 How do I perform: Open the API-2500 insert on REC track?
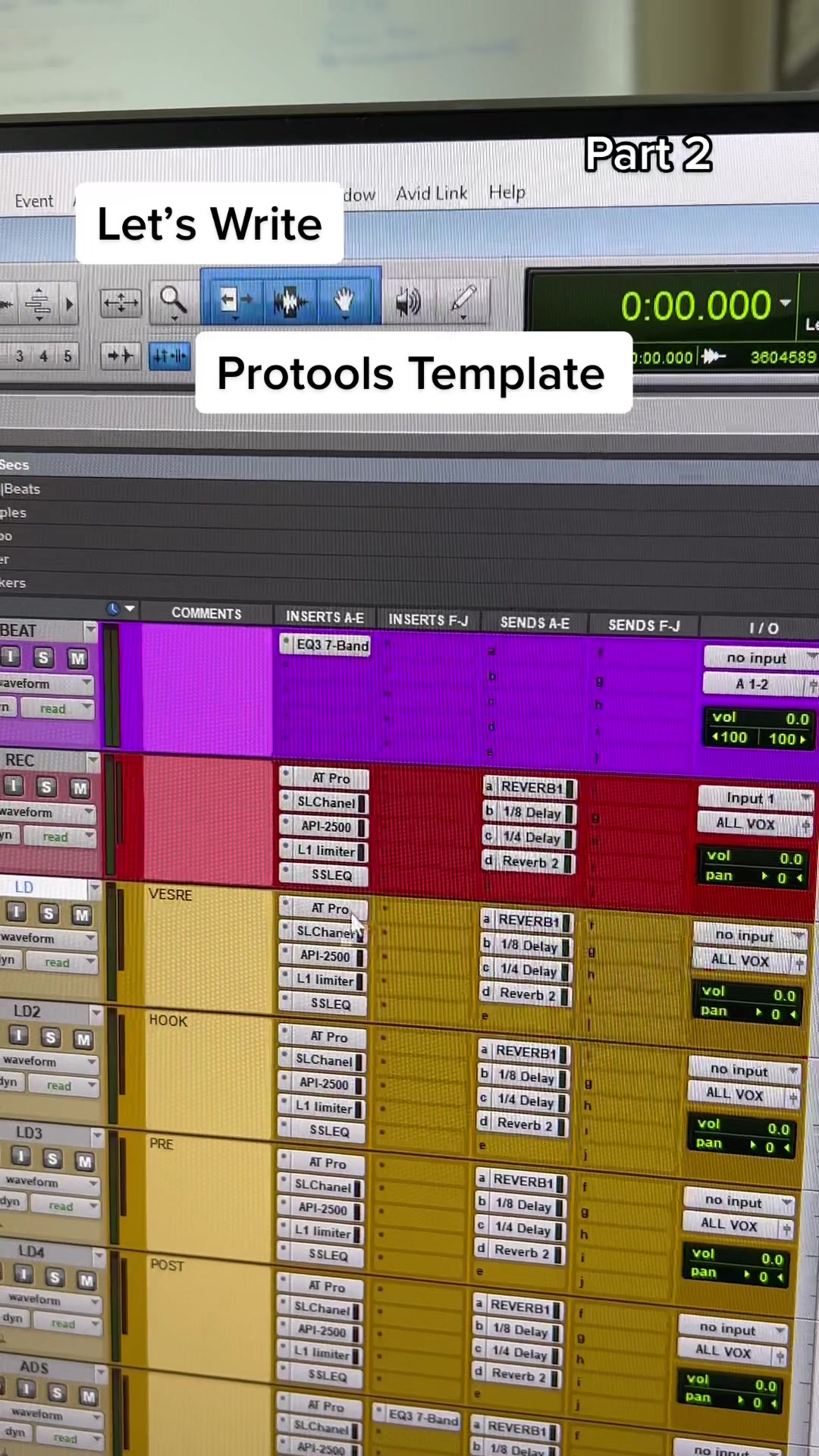click(x=325, y=827)
